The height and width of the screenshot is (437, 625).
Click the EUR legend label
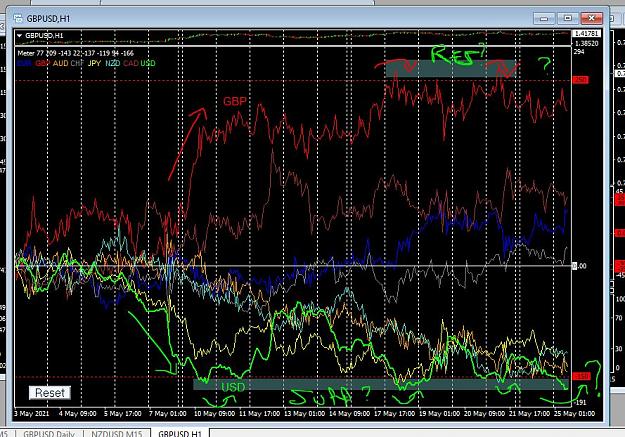click(x=24, y=63)
